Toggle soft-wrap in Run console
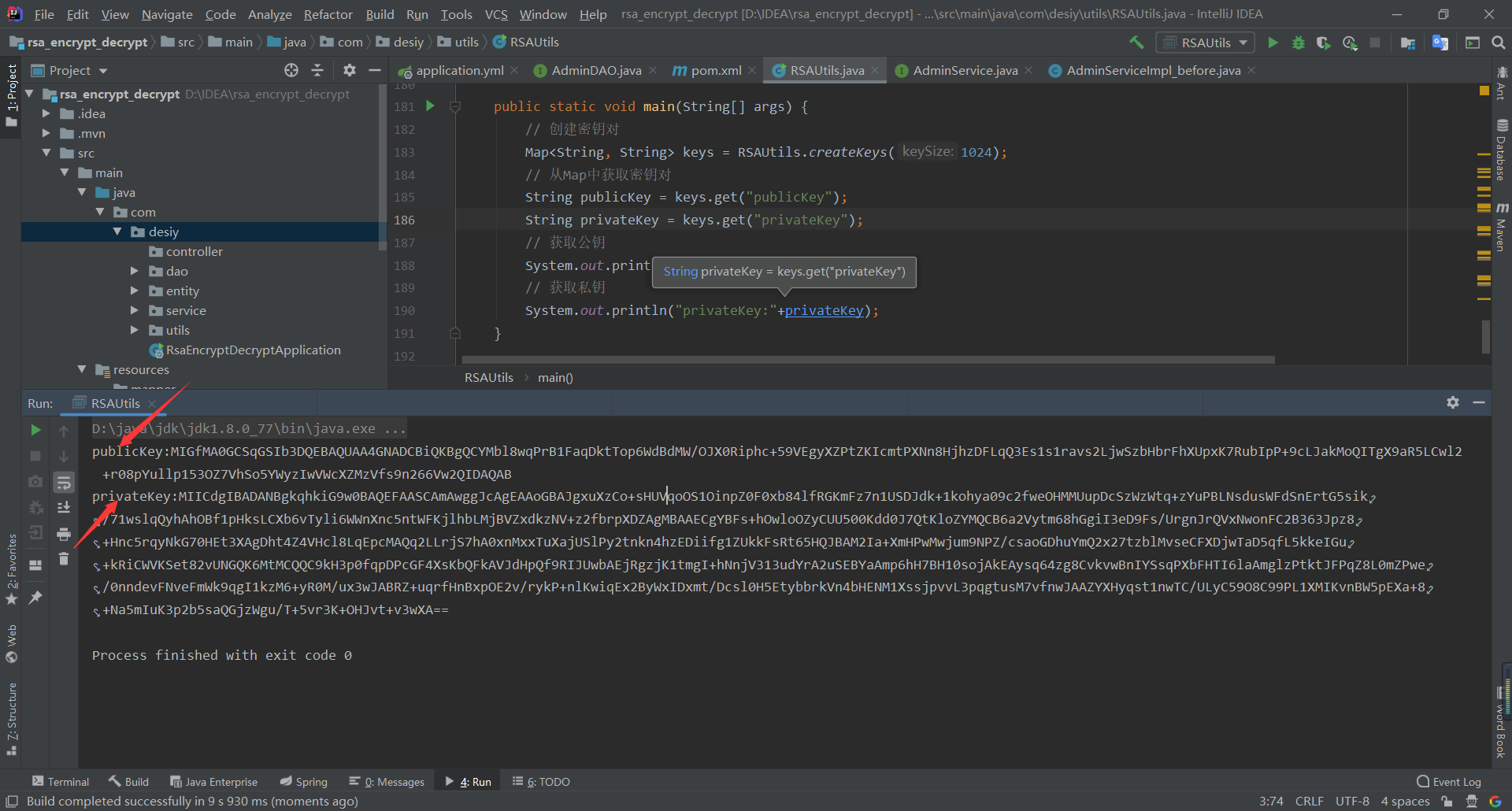 point(64,482)
